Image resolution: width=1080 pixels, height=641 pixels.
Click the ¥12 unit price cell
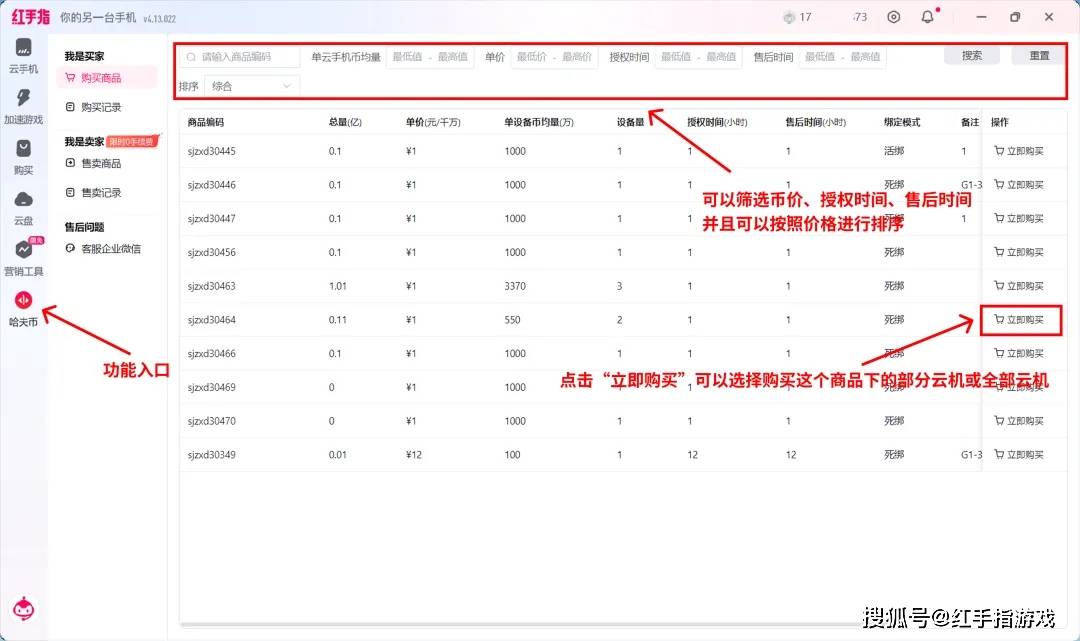click(x=413, y=454)
